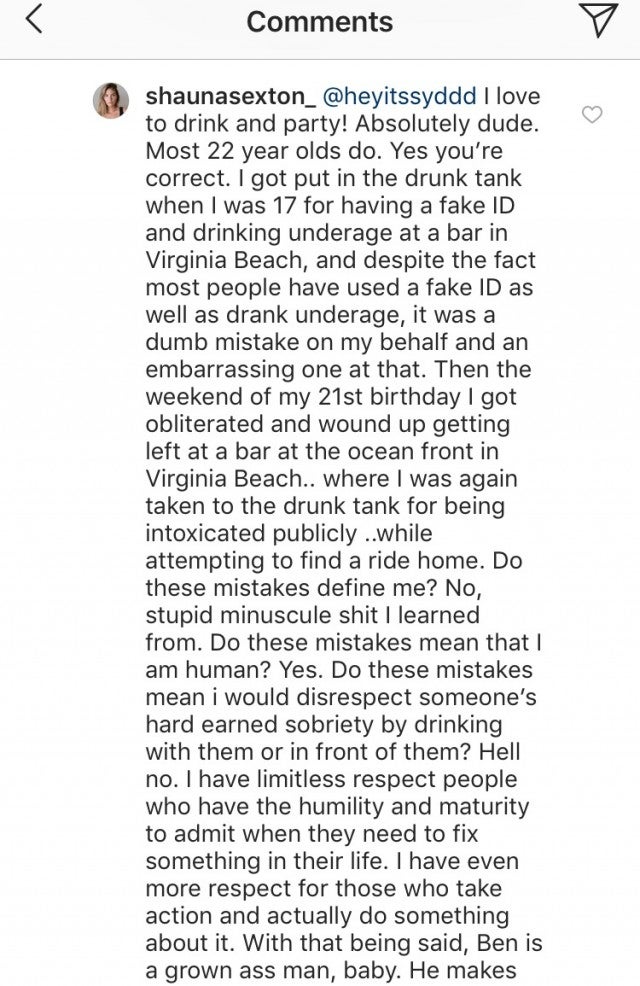Open direct messages via paper plane icon

(x=599, y=21)
